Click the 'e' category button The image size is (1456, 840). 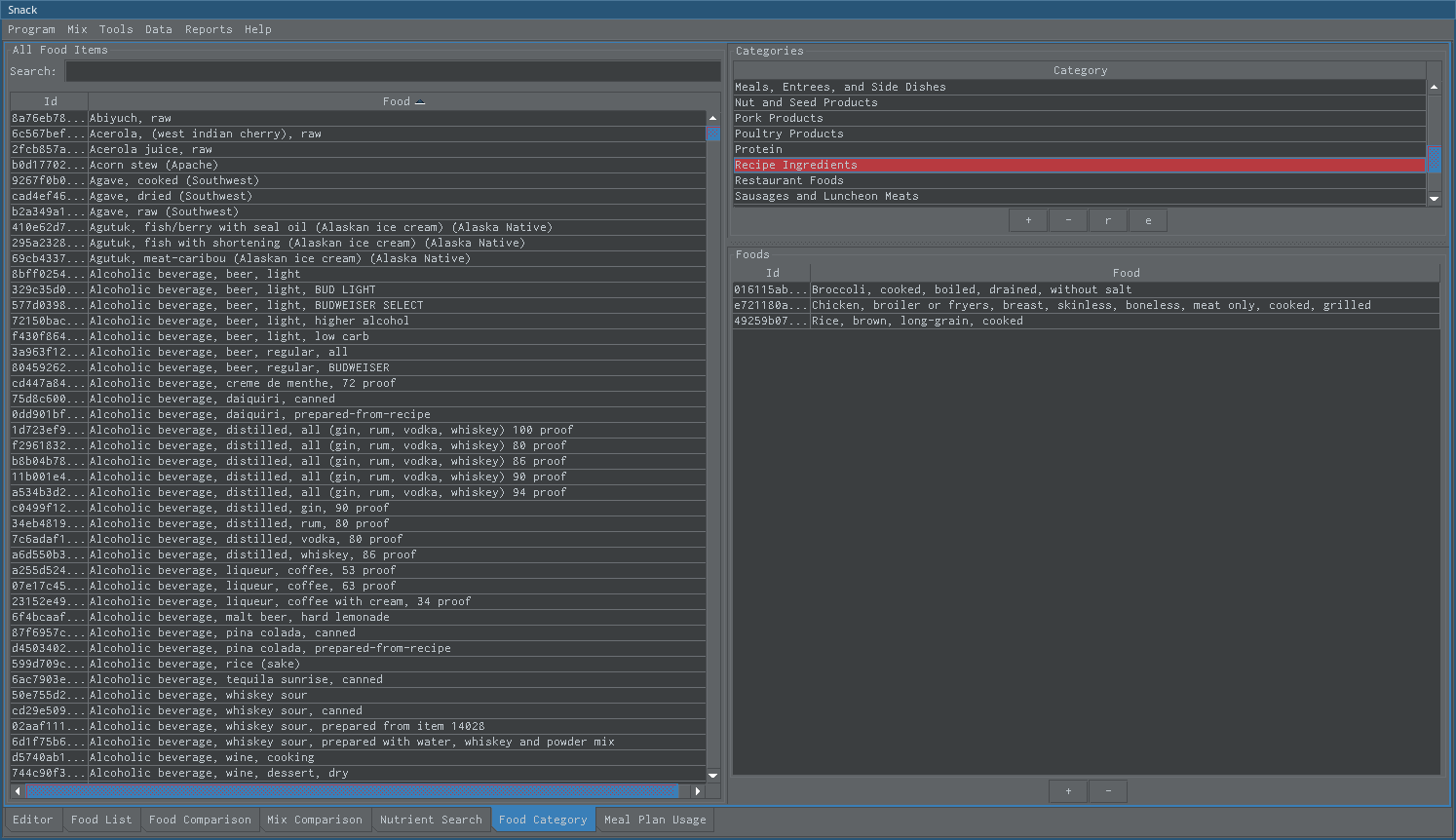point(1148,220)
